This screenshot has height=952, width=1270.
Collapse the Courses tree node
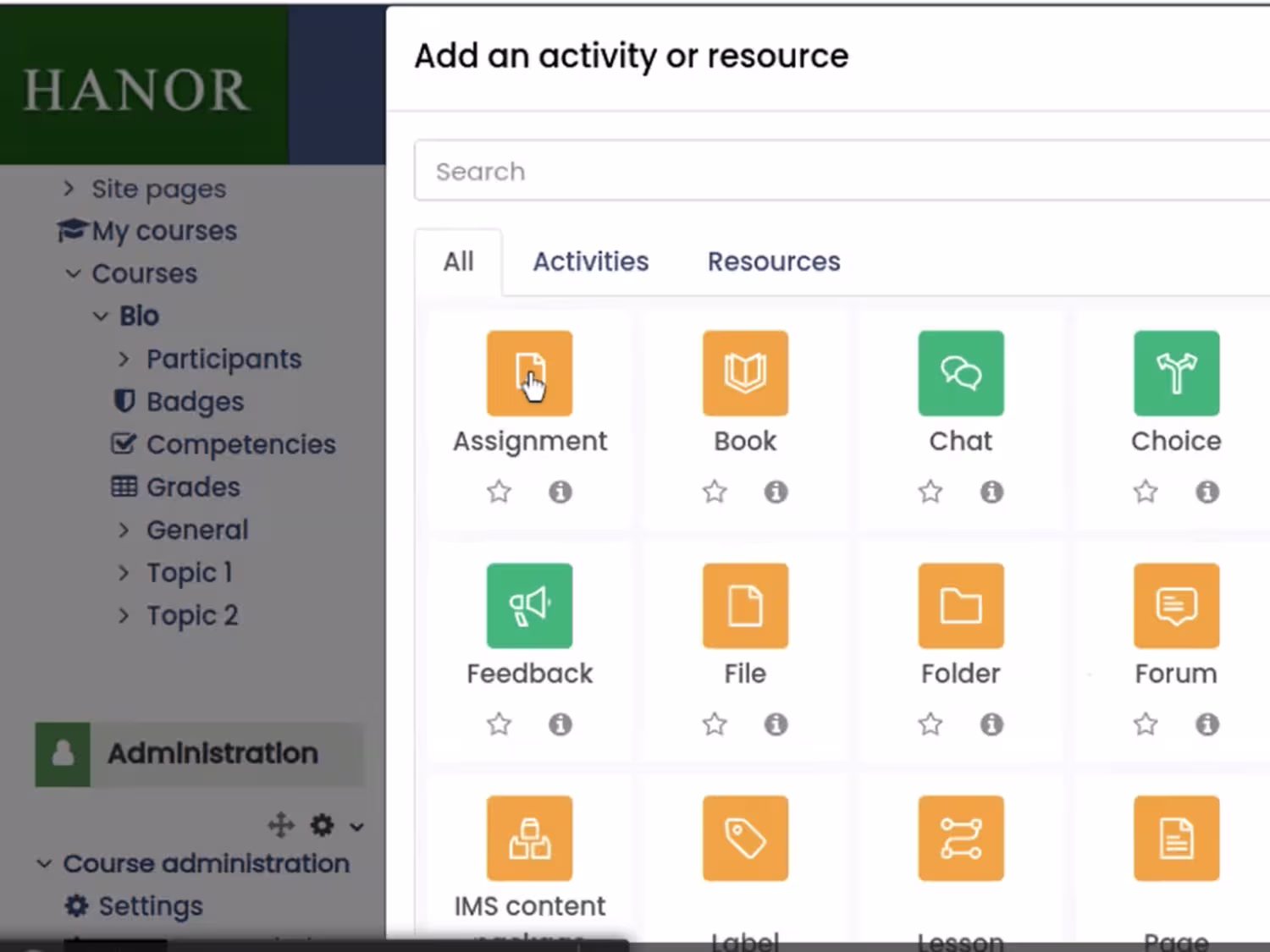74,273
